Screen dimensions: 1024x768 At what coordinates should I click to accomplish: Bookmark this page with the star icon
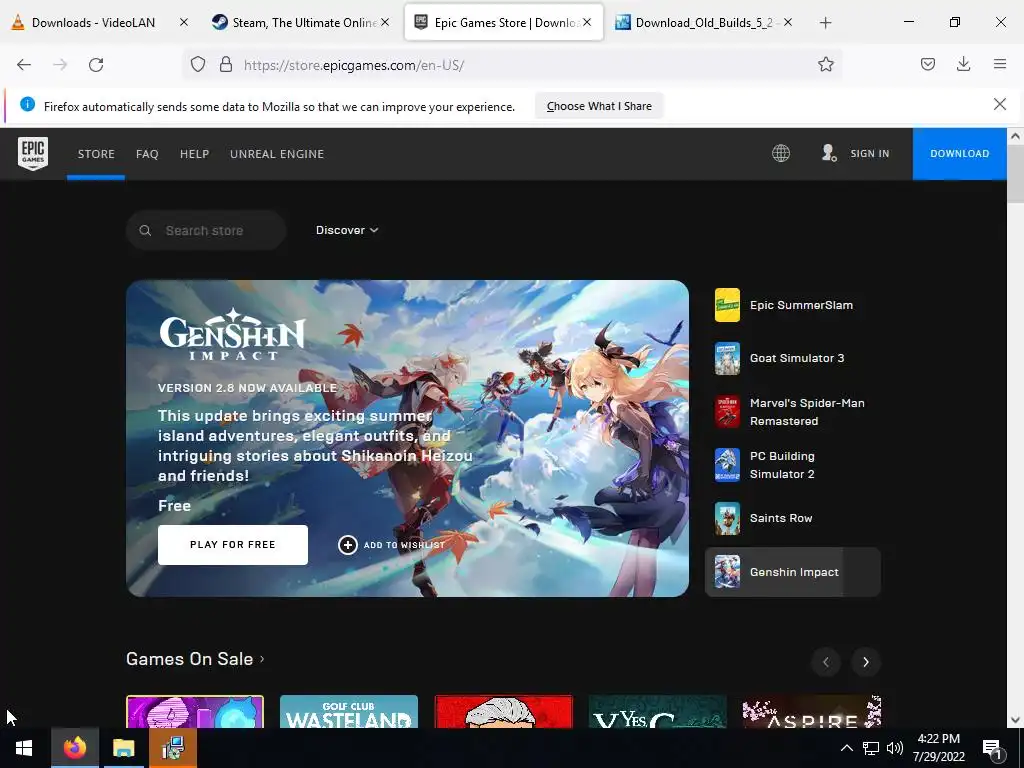coord(825,64)
